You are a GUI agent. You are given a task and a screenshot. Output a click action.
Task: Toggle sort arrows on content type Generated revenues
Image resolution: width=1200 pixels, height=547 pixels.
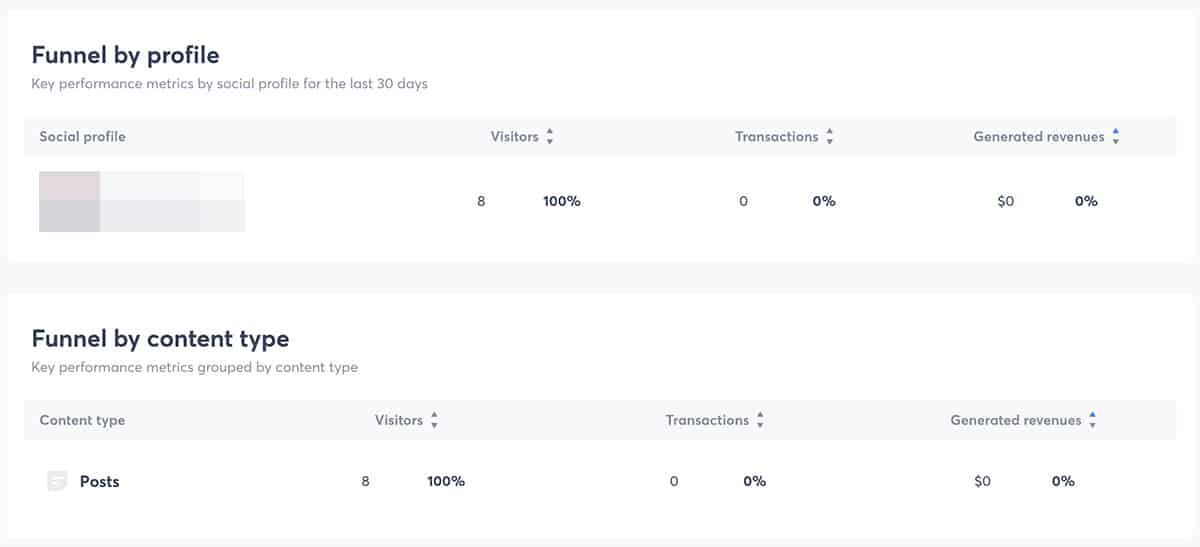[x=1093, y=421]
